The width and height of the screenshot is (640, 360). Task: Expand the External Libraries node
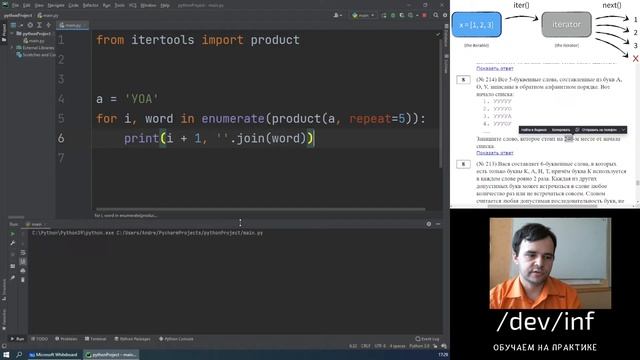point(12,48)
